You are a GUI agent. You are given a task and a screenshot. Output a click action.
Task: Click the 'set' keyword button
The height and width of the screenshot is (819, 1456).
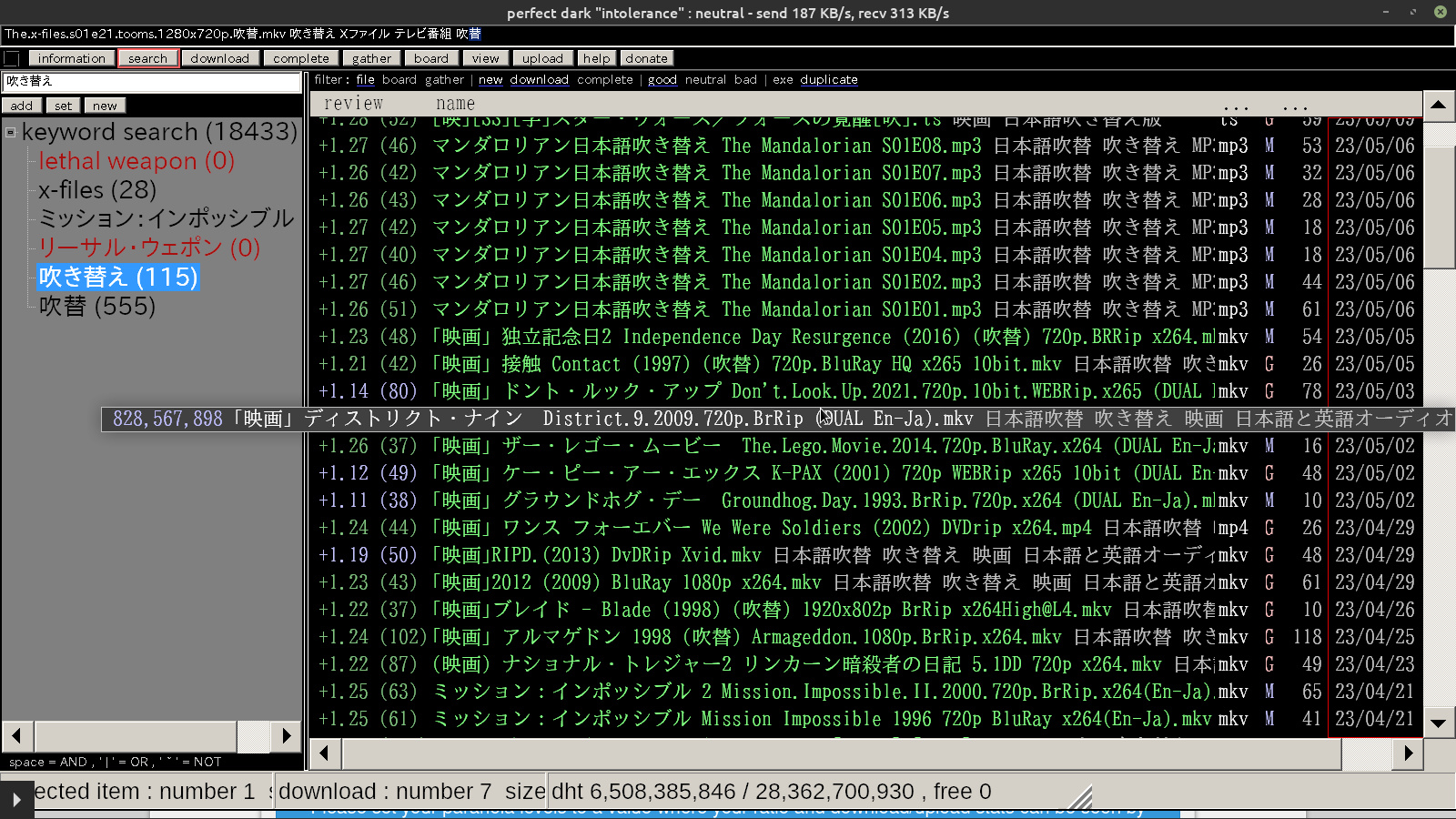tap(63, 106)
